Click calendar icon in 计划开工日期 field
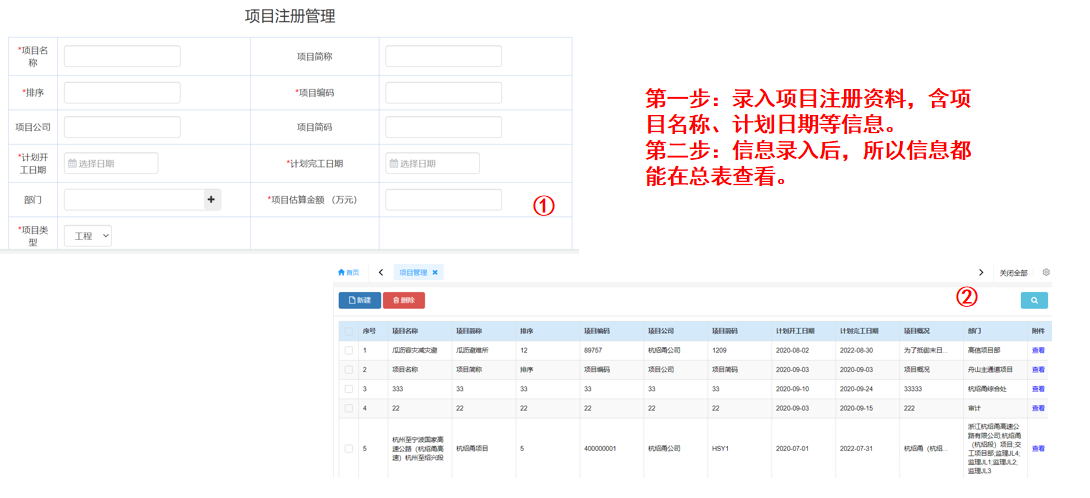Screen dimensions: 1090x498 72,164
